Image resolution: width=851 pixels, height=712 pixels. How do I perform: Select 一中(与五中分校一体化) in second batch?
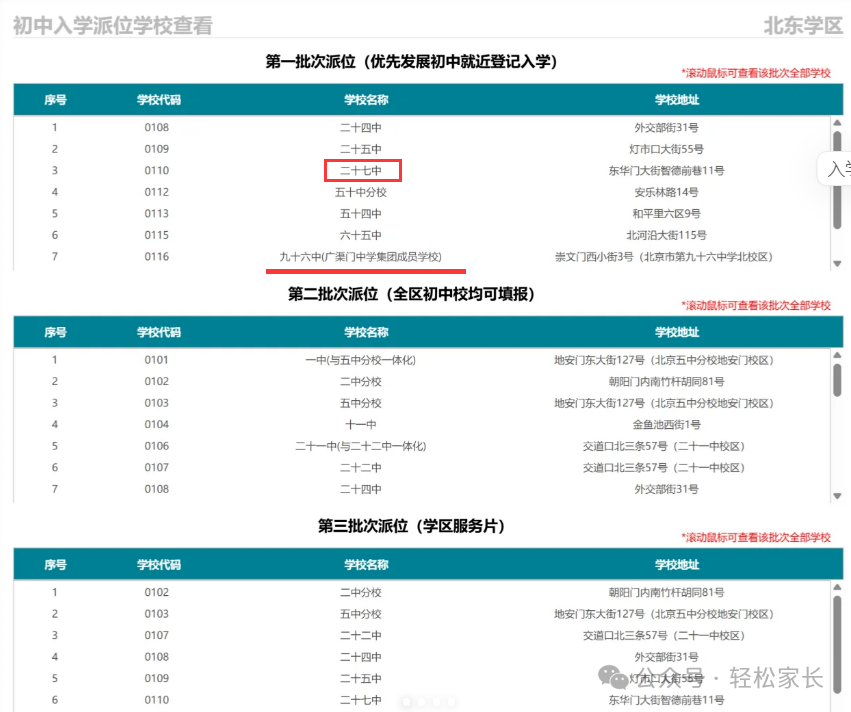coord(361,360)
